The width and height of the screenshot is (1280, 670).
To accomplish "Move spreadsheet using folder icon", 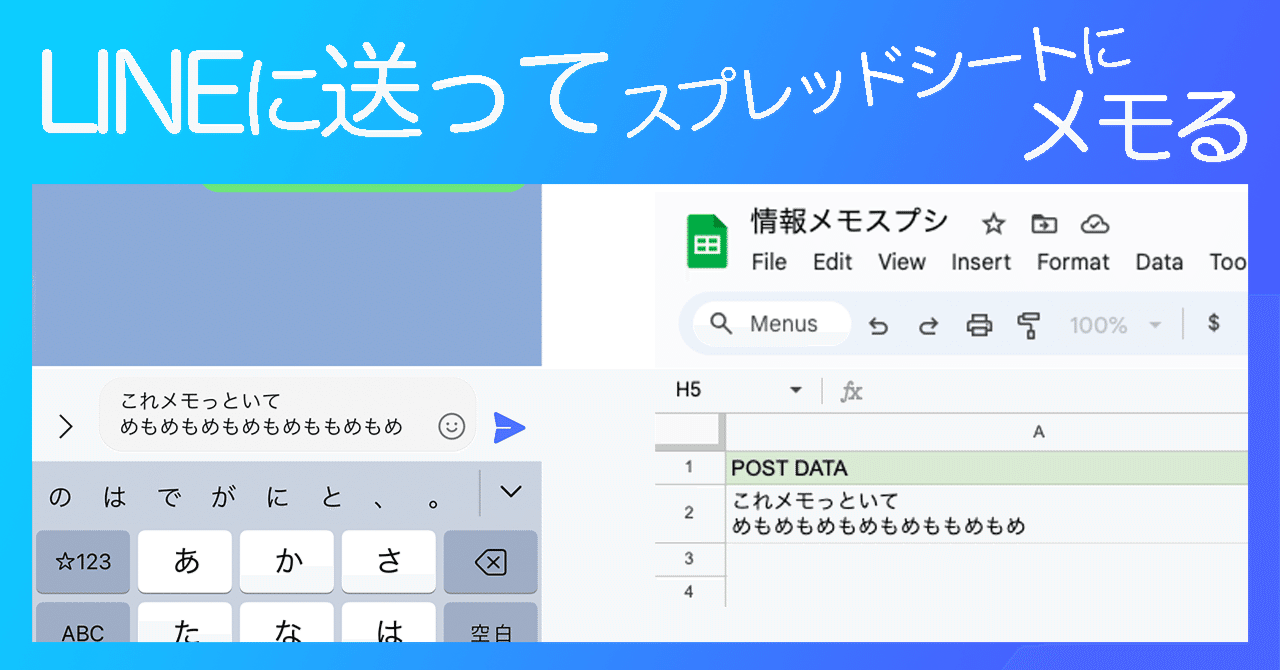I will (1044, 224).
